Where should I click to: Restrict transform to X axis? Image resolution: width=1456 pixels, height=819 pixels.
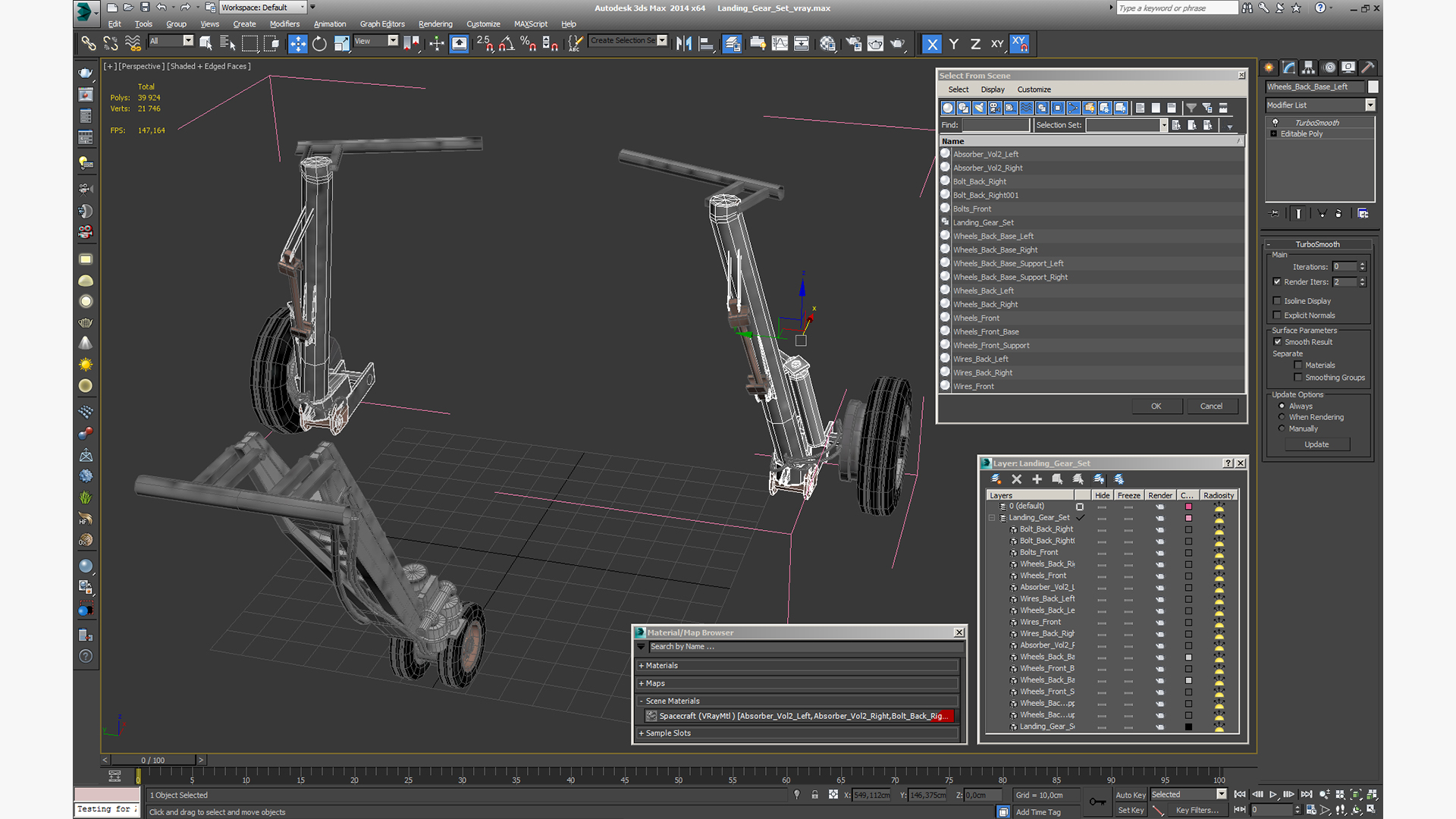932,44
